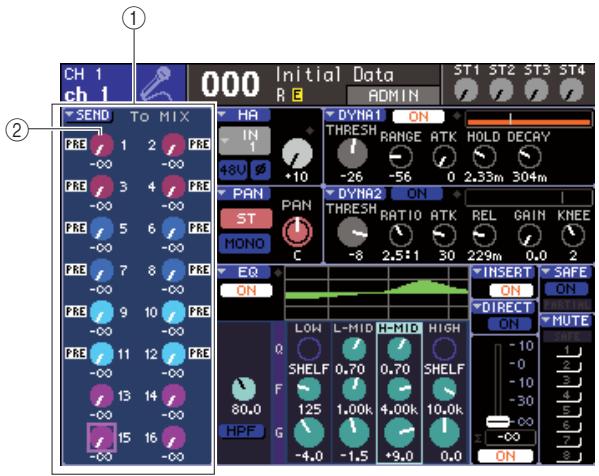Toggle the DIRECT ON button
599x476 pixels.
(x=509, y=324)
